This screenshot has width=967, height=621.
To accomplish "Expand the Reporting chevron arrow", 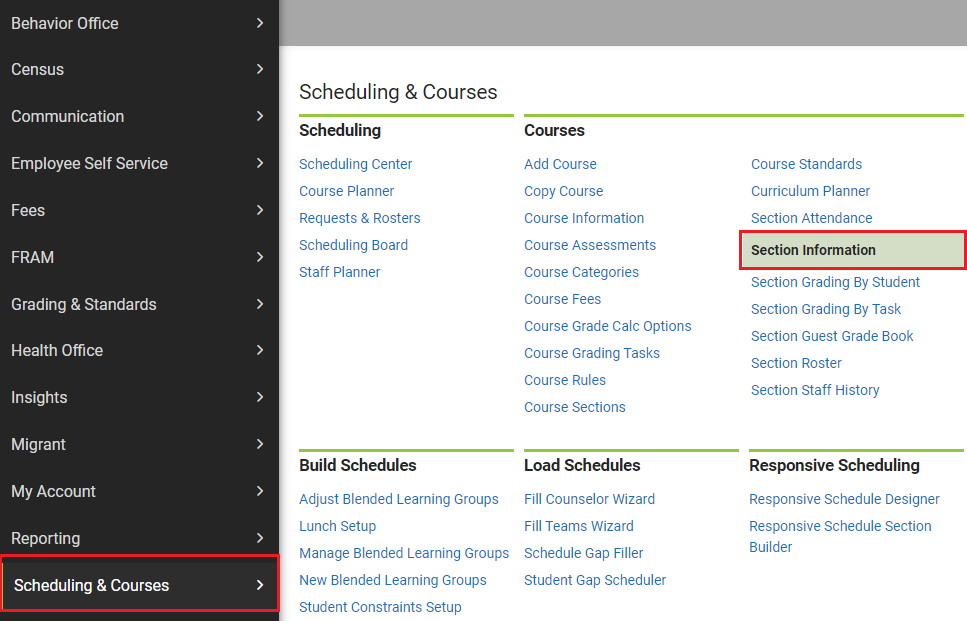I will click(x=260, y=538).
